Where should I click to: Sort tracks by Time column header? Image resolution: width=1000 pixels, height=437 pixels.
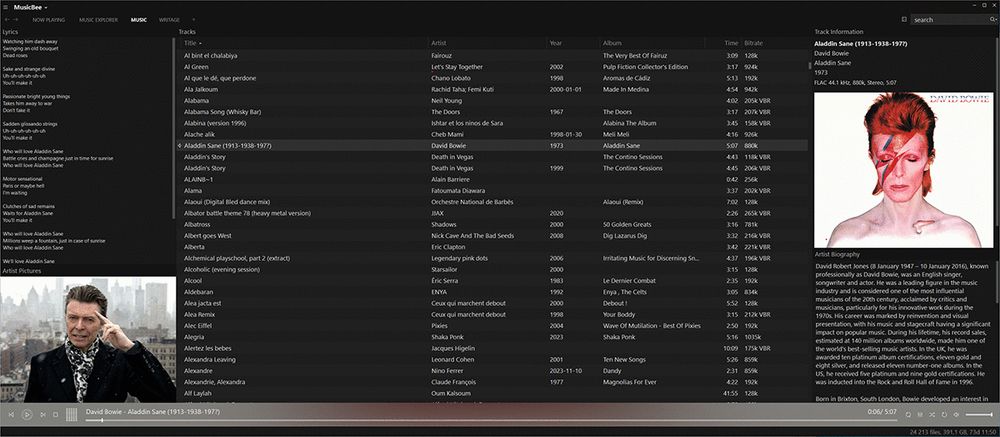pos(731,43)
